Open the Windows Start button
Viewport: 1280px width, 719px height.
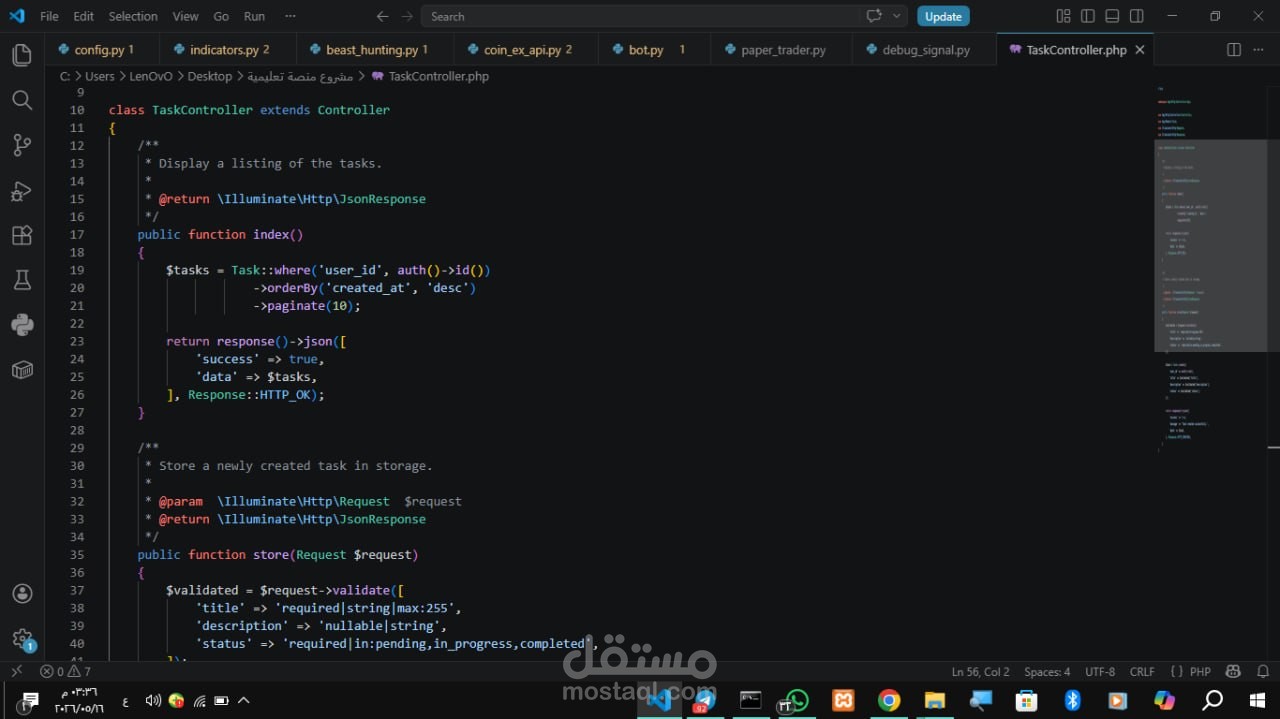1257,700
